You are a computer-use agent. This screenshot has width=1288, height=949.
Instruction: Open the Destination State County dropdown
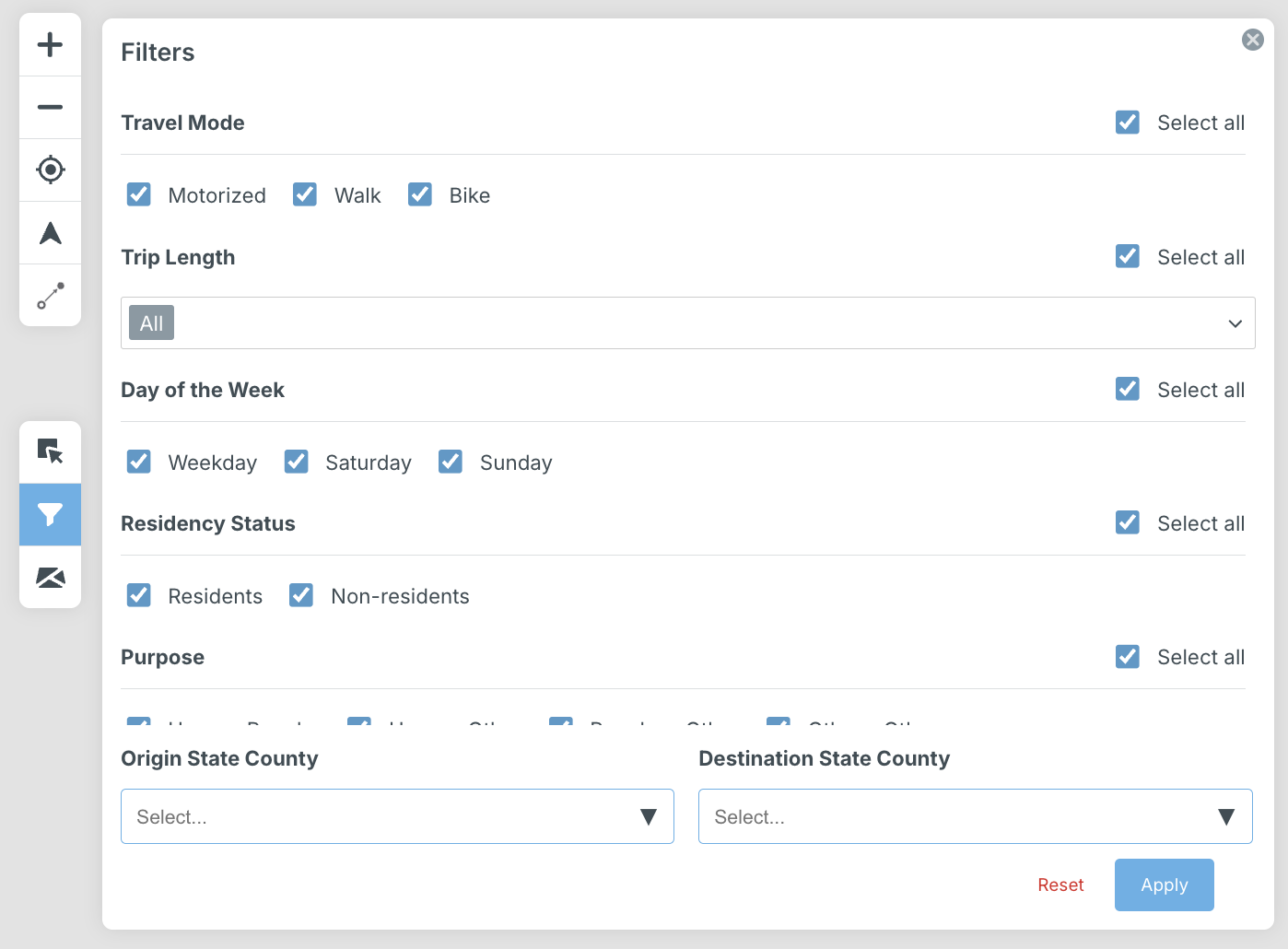975,816
